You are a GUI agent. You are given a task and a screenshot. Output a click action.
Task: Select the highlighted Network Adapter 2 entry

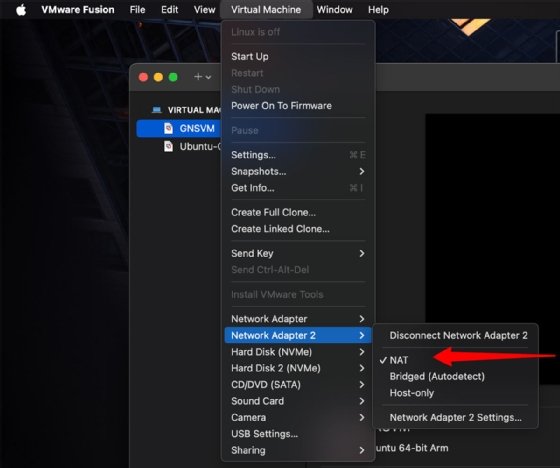pos(298,335)
